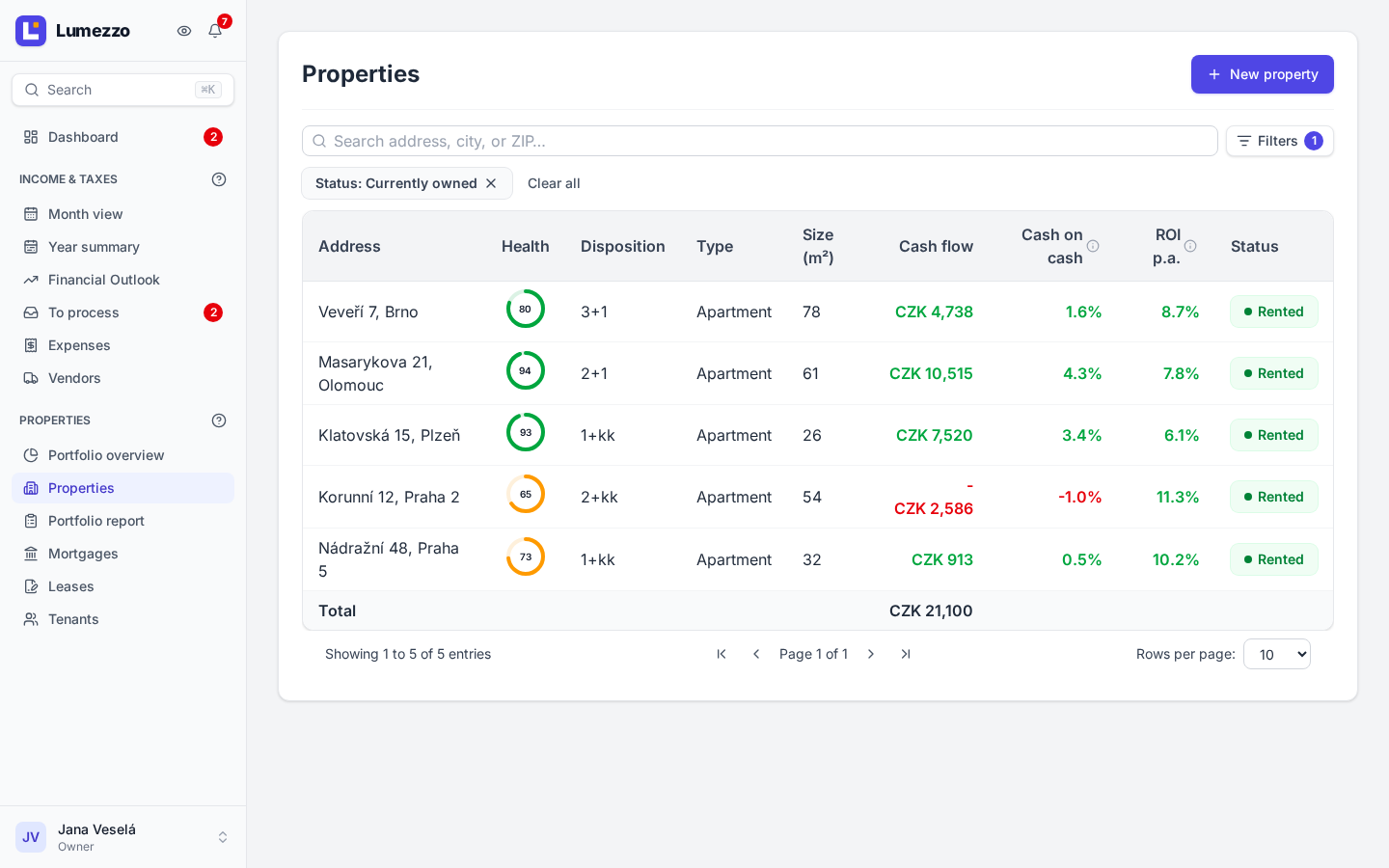
Task: Open Dashboard in the sidebar
Action: [123, 137]
